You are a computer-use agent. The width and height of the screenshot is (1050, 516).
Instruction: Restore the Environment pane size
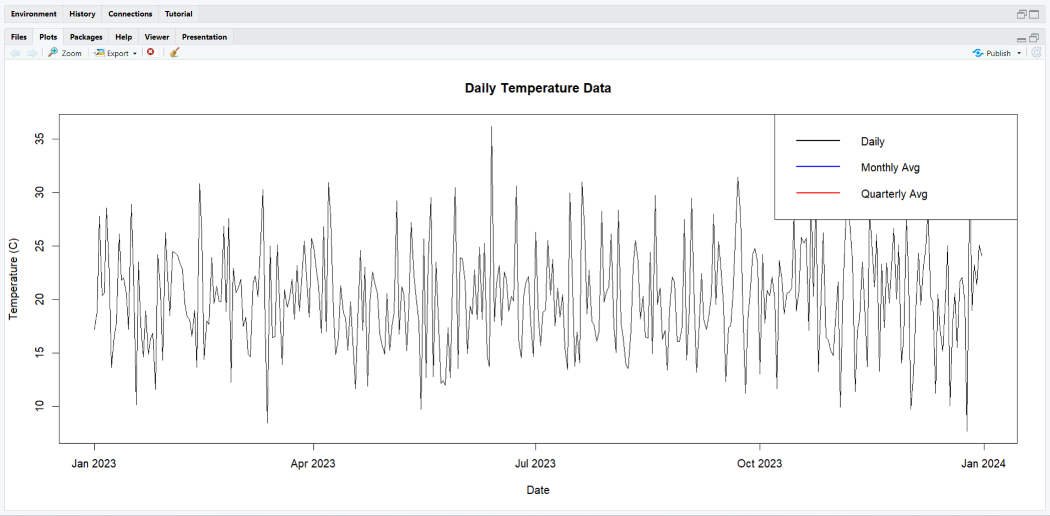tap(1022, 14)
